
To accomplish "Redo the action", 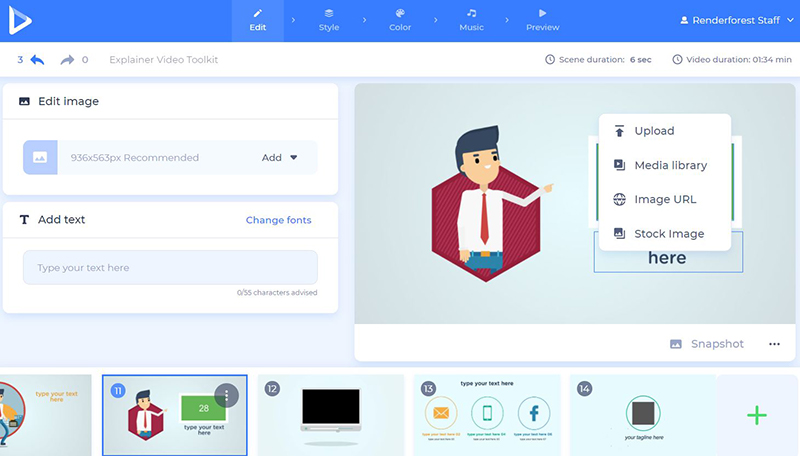I will 67,60.
